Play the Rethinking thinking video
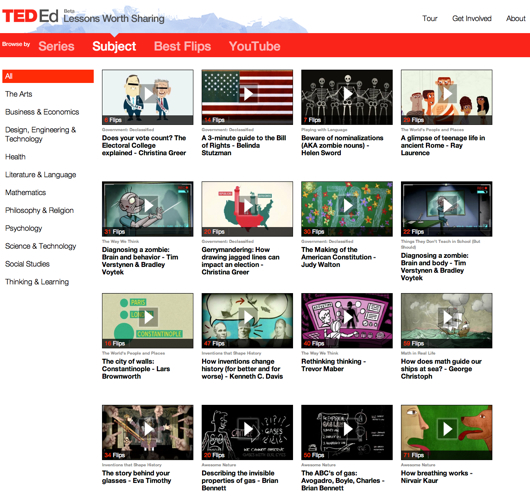The width and height of the screenshot is (530, 499). [348, 317]
